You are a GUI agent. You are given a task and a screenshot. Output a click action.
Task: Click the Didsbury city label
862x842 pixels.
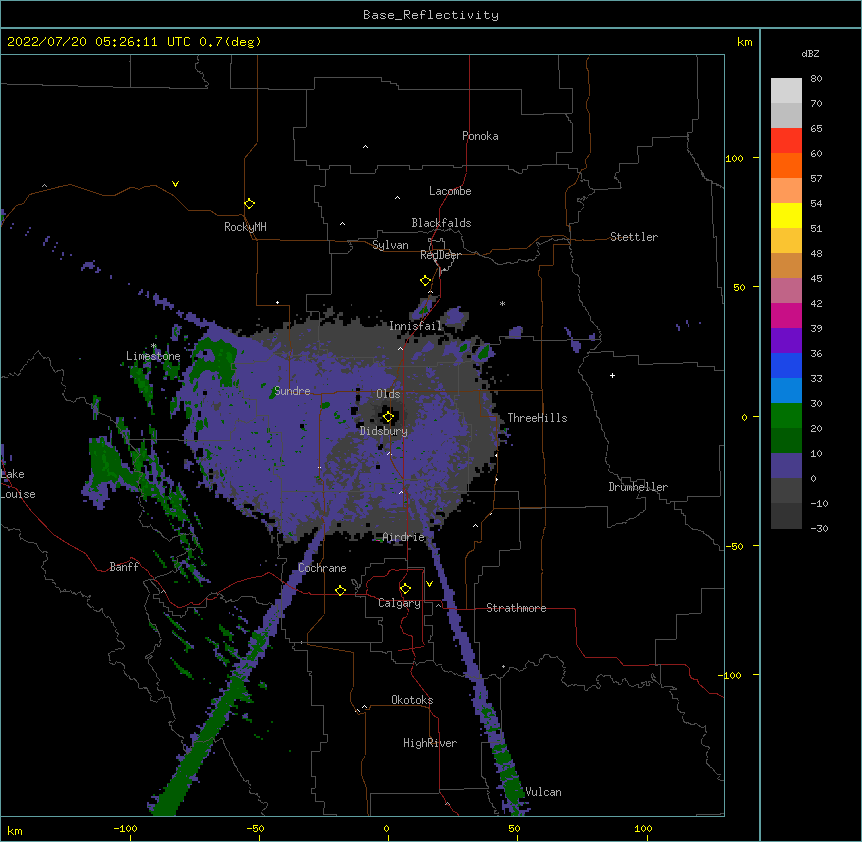pos(384,431)
